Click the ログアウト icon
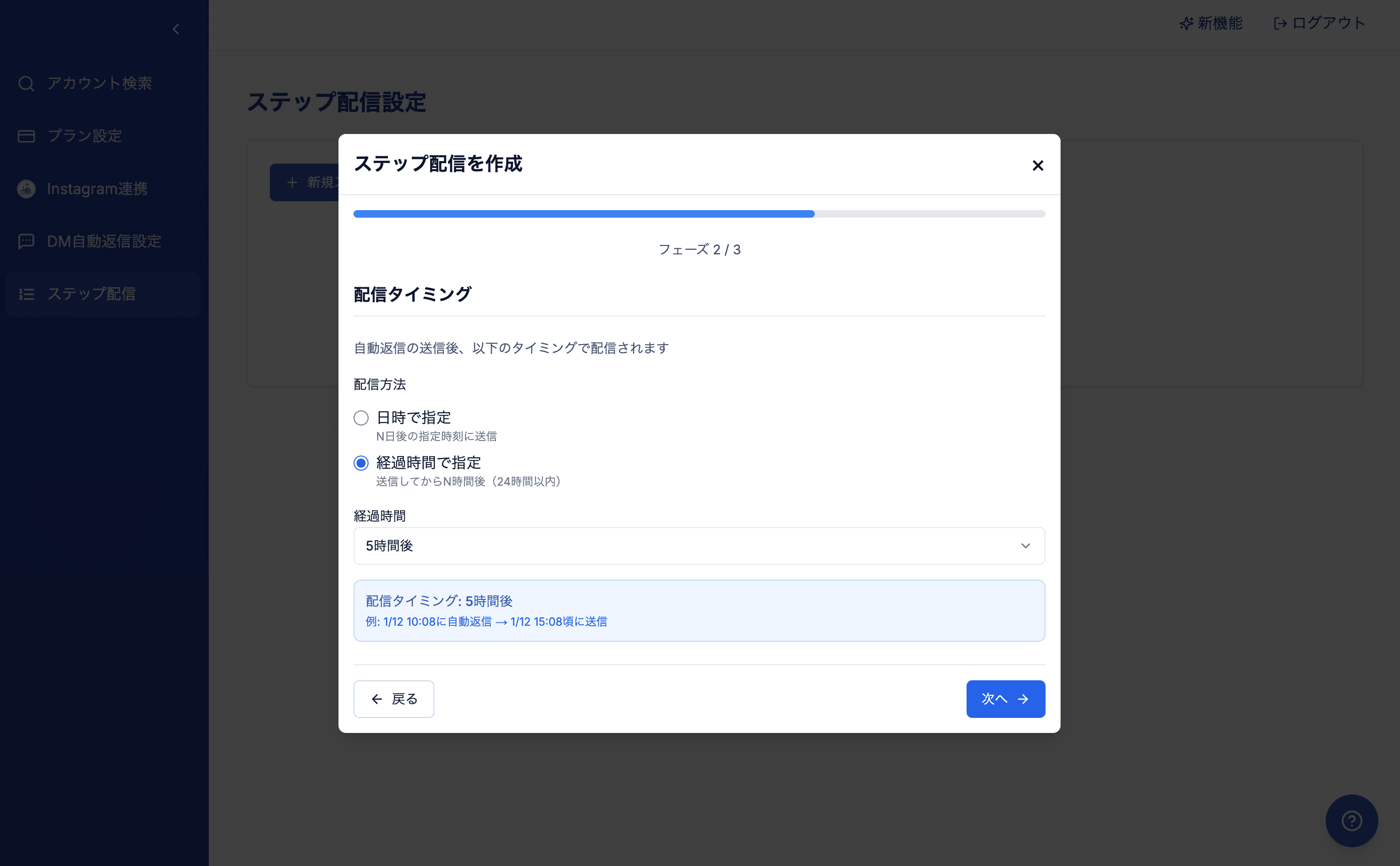1400x866 pixels. 1279,24
